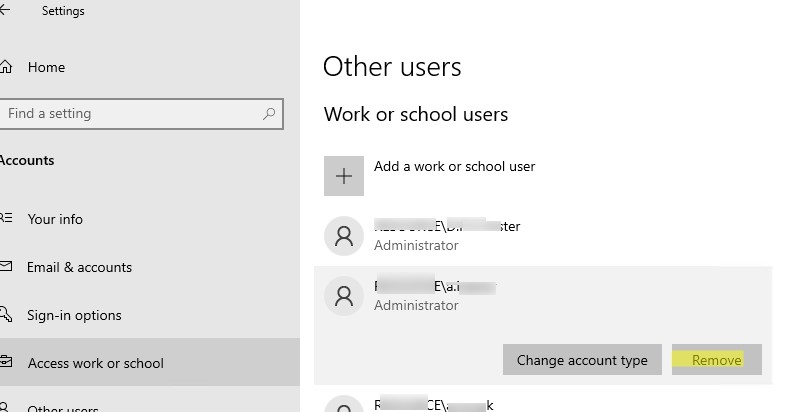Click the Accounts section heading
The width and height of the screenshot is (792, 412).
[27, 160]
